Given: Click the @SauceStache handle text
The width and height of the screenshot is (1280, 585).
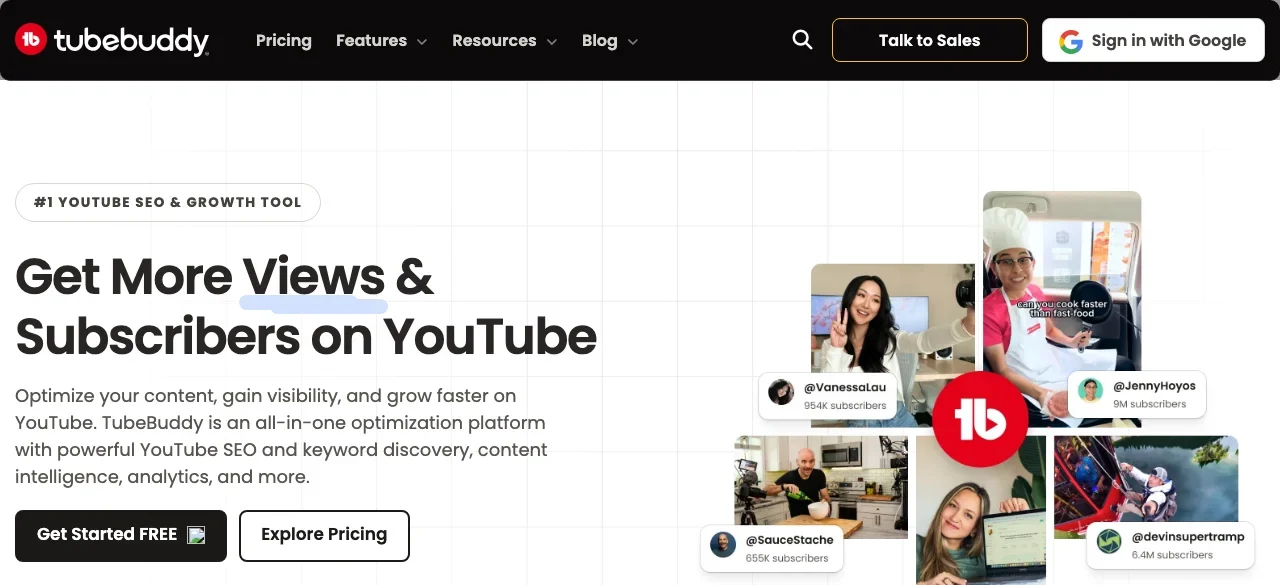Looking at the screenshot, I should tap(789, 540).
